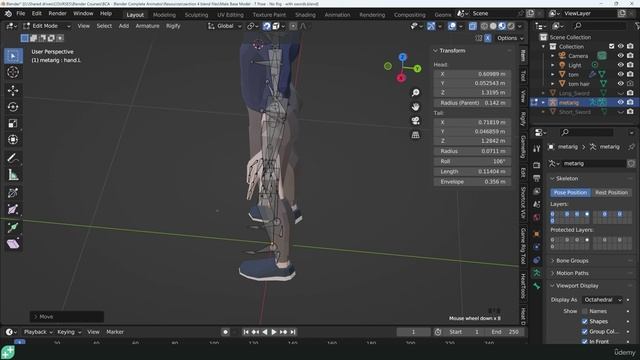Toggle X-Ray display icon in header
This screenshot has height=360, width=640.
pos(472,26)
